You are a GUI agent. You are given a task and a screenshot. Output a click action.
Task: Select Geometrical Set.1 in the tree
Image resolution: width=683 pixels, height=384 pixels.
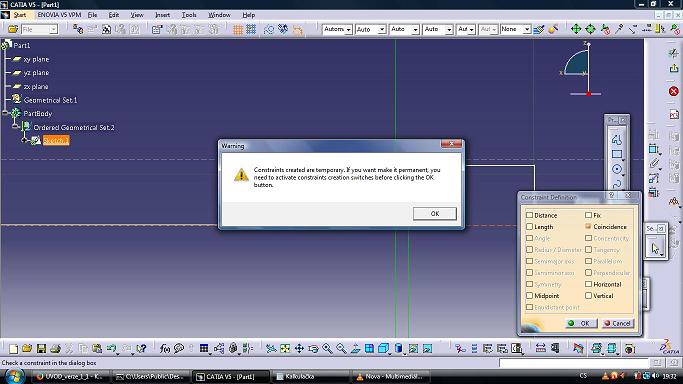point(50,100)
